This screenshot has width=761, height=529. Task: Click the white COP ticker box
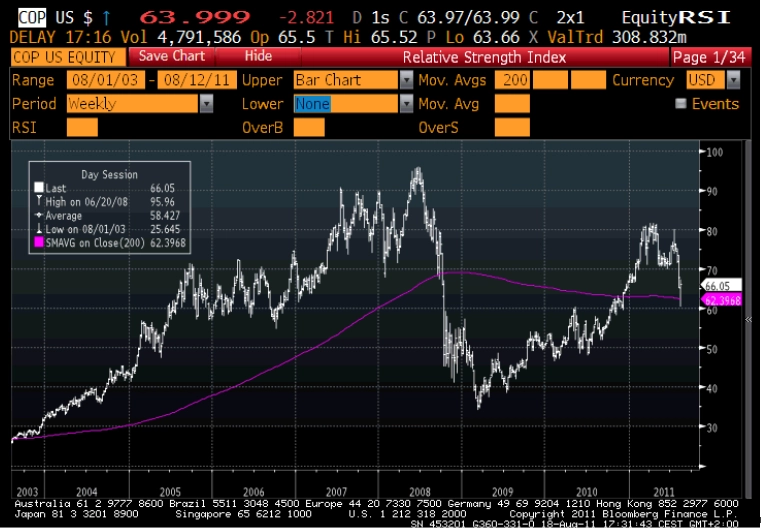coord(32,18)
